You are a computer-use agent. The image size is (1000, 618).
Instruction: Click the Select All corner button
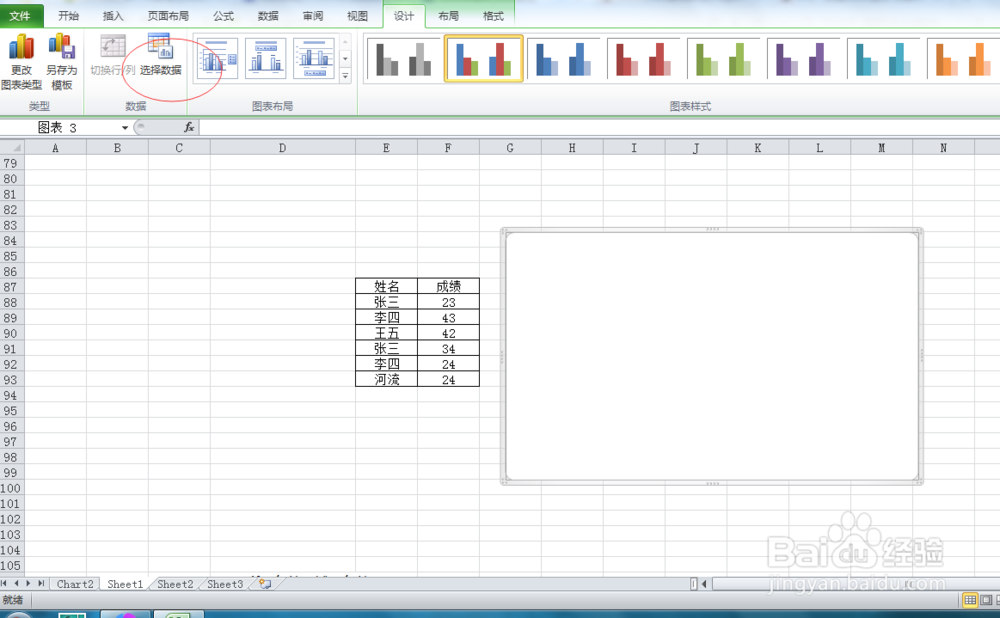tap(11, 147)
